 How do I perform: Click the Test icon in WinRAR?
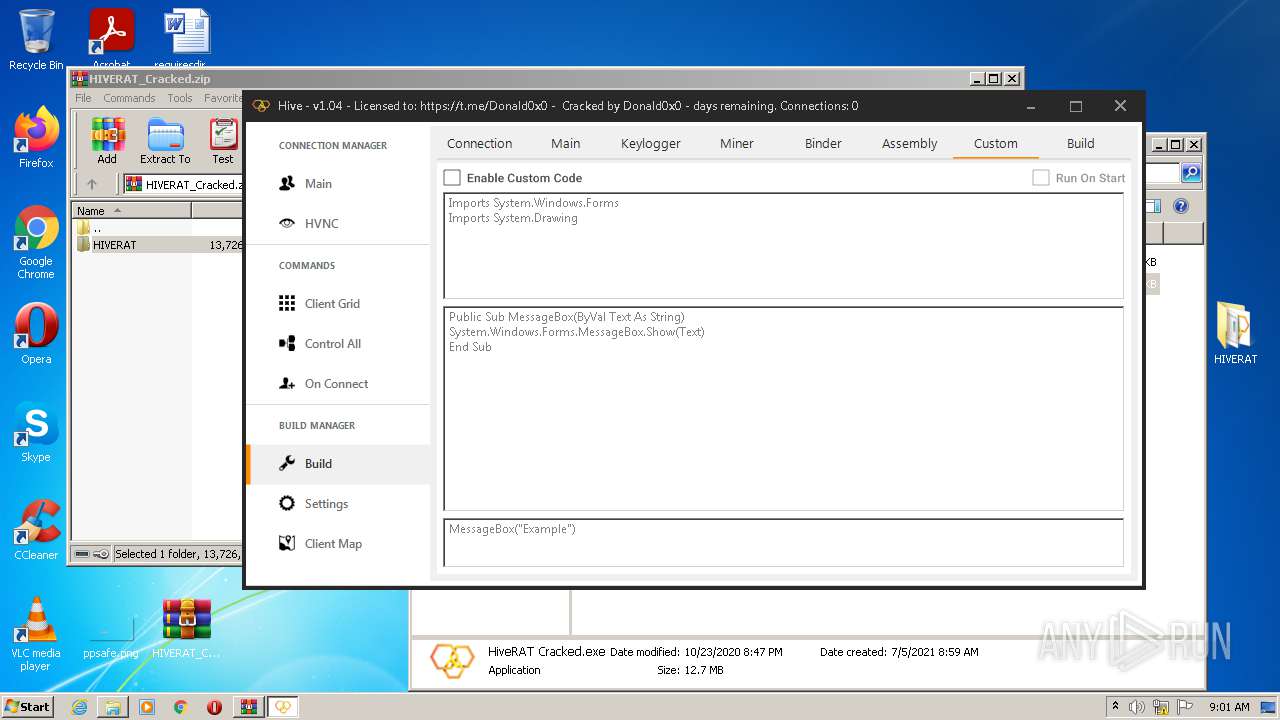coord(223,141)
